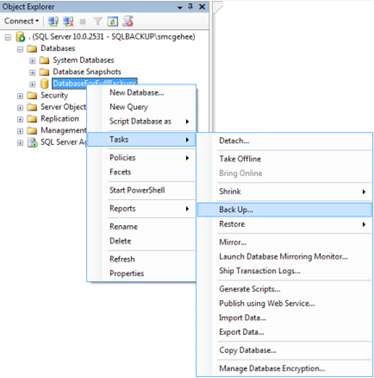
Task: Choose New Database... from context menu
Action: (141, 93)
